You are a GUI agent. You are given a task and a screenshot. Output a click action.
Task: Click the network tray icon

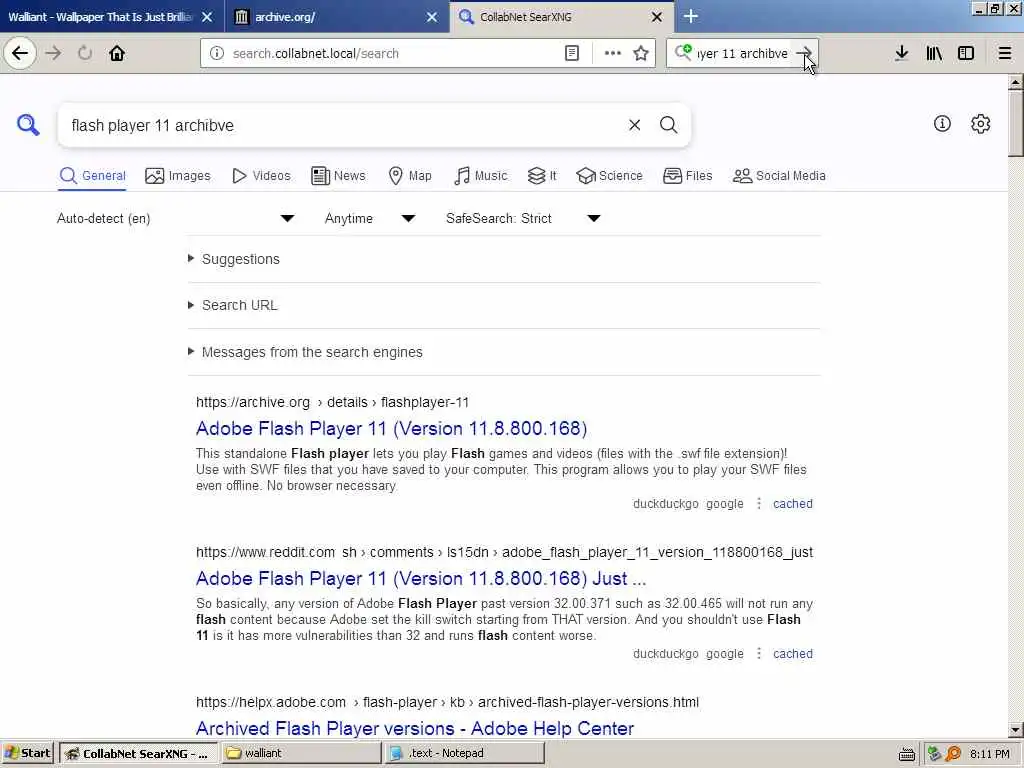click(x=935, y=754)
